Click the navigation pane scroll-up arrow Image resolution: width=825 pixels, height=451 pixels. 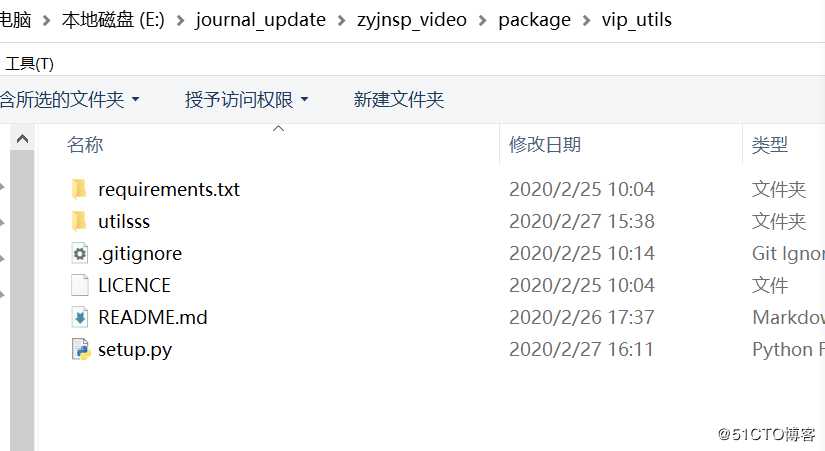pyautogui.click(x=22, y=139)
